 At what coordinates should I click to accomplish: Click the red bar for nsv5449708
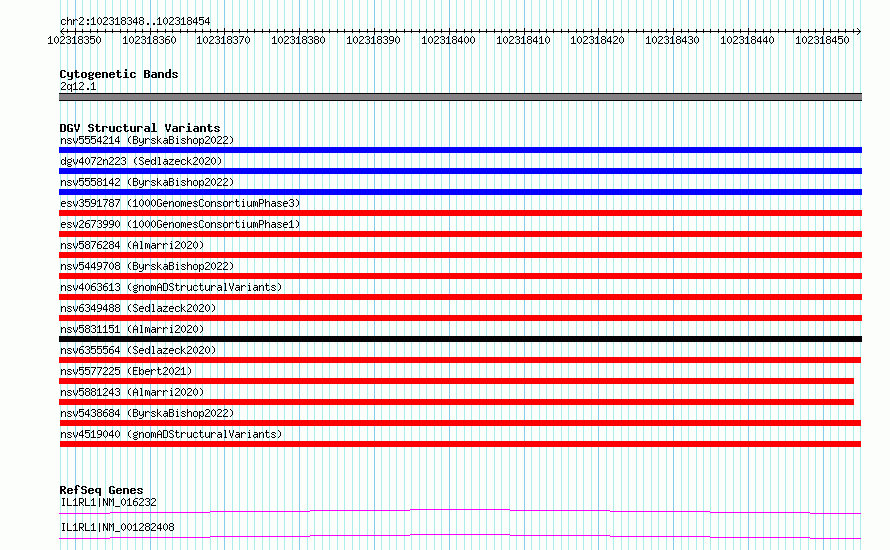460,276
